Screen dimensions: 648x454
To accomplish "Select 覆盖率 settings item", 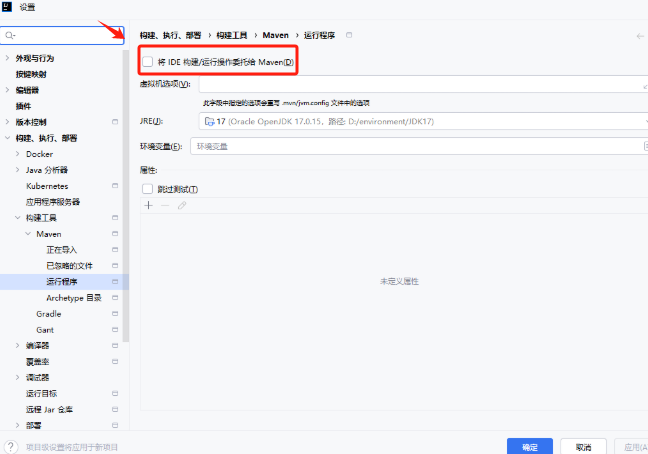I will coord(37,362).
